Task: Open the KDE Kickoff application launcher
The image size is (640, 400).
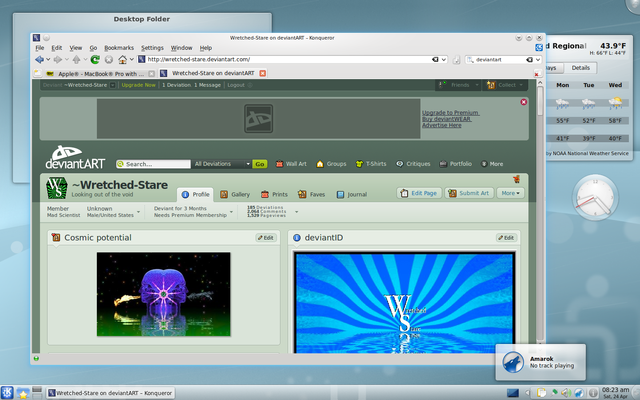Action: tap(7, 393)
